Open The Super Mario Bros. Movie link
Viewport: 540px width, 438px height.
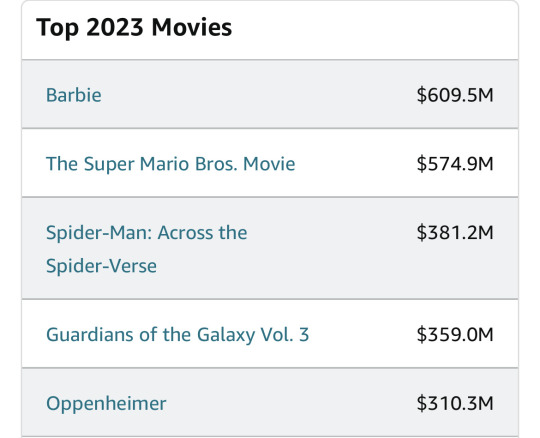pos(170,164)
